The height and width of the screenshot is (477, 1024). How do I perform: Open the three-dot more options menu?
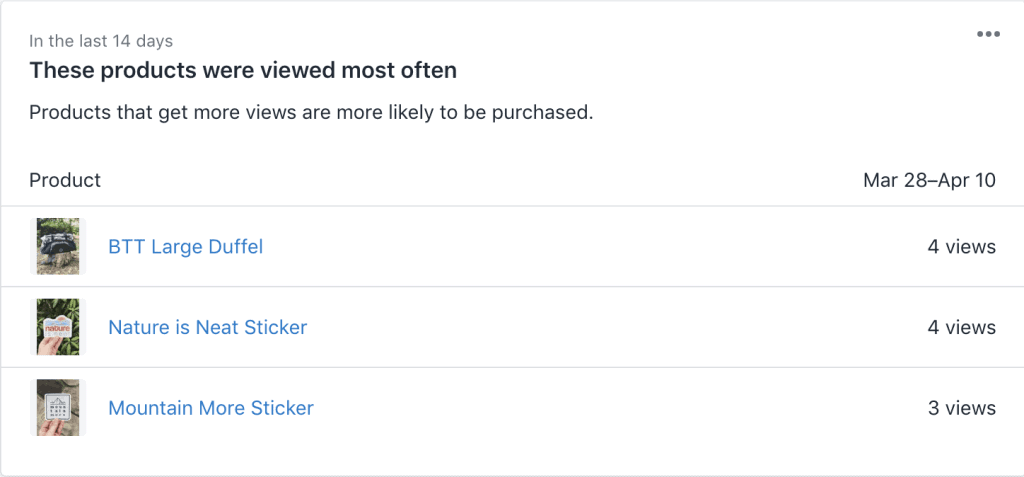click(988, 35)
